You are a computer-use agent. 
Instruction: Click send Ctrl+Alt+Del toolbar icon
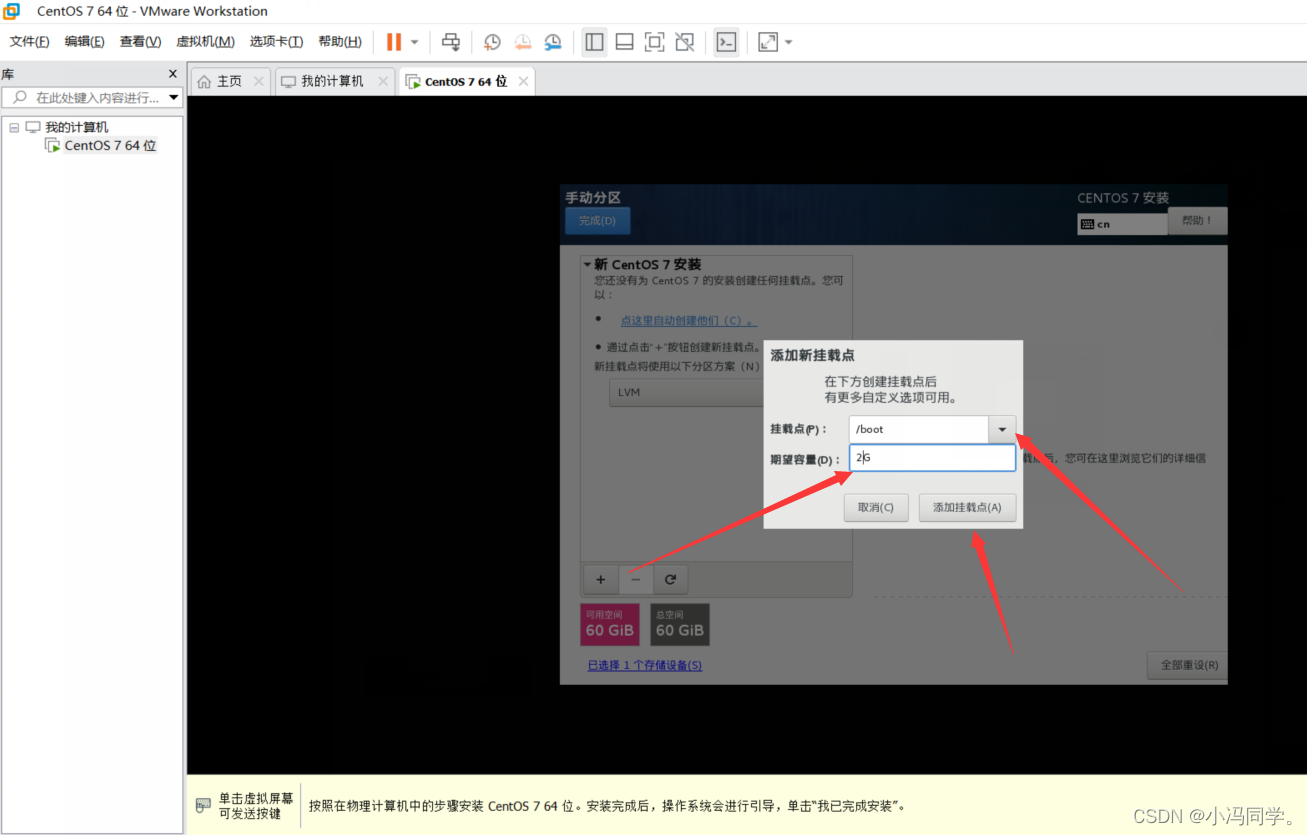(451, 42)
